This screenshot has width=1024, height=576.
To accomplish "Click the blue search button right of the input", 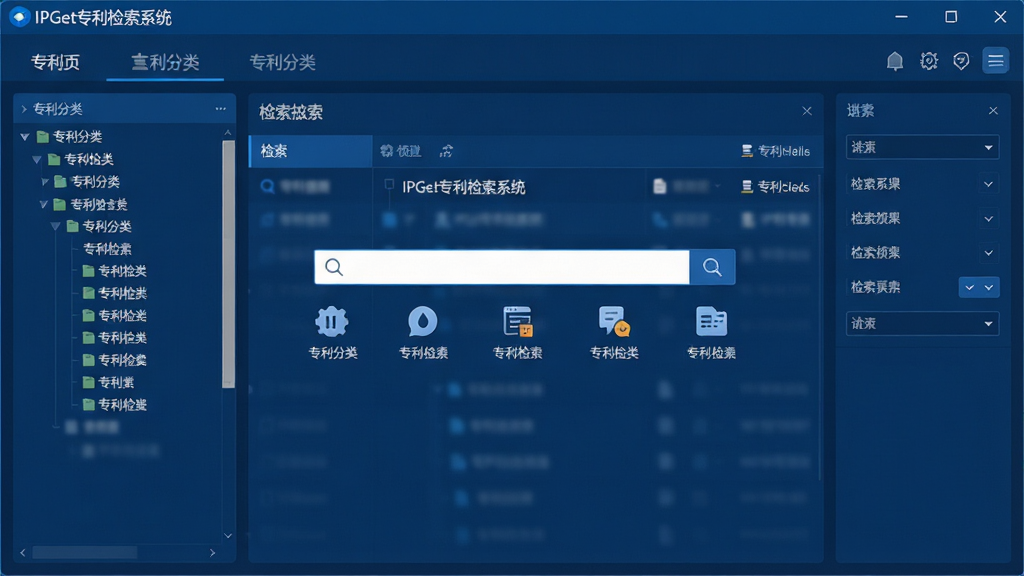I will pos(712,267).
